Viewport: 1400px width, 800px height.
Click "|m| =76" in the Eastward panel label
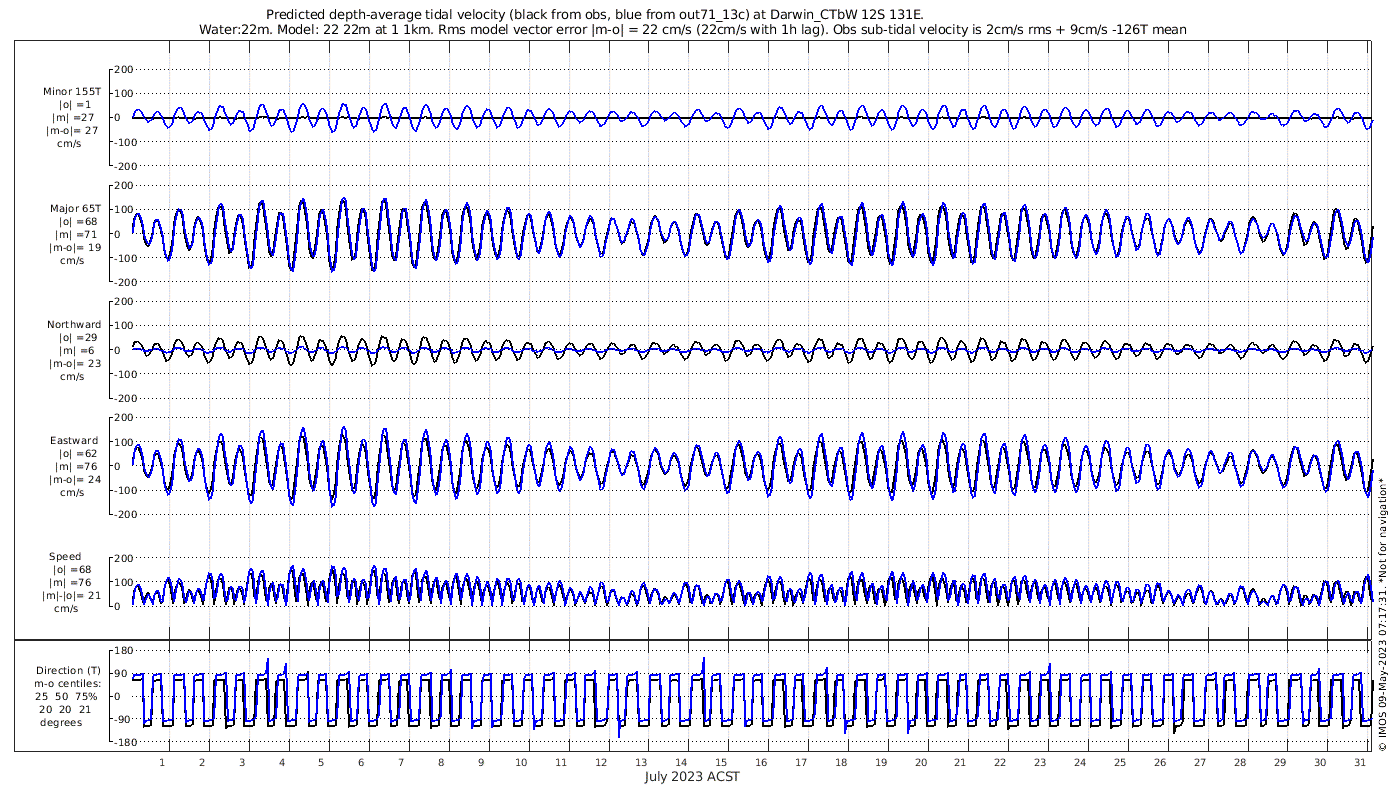click(74, 466)
